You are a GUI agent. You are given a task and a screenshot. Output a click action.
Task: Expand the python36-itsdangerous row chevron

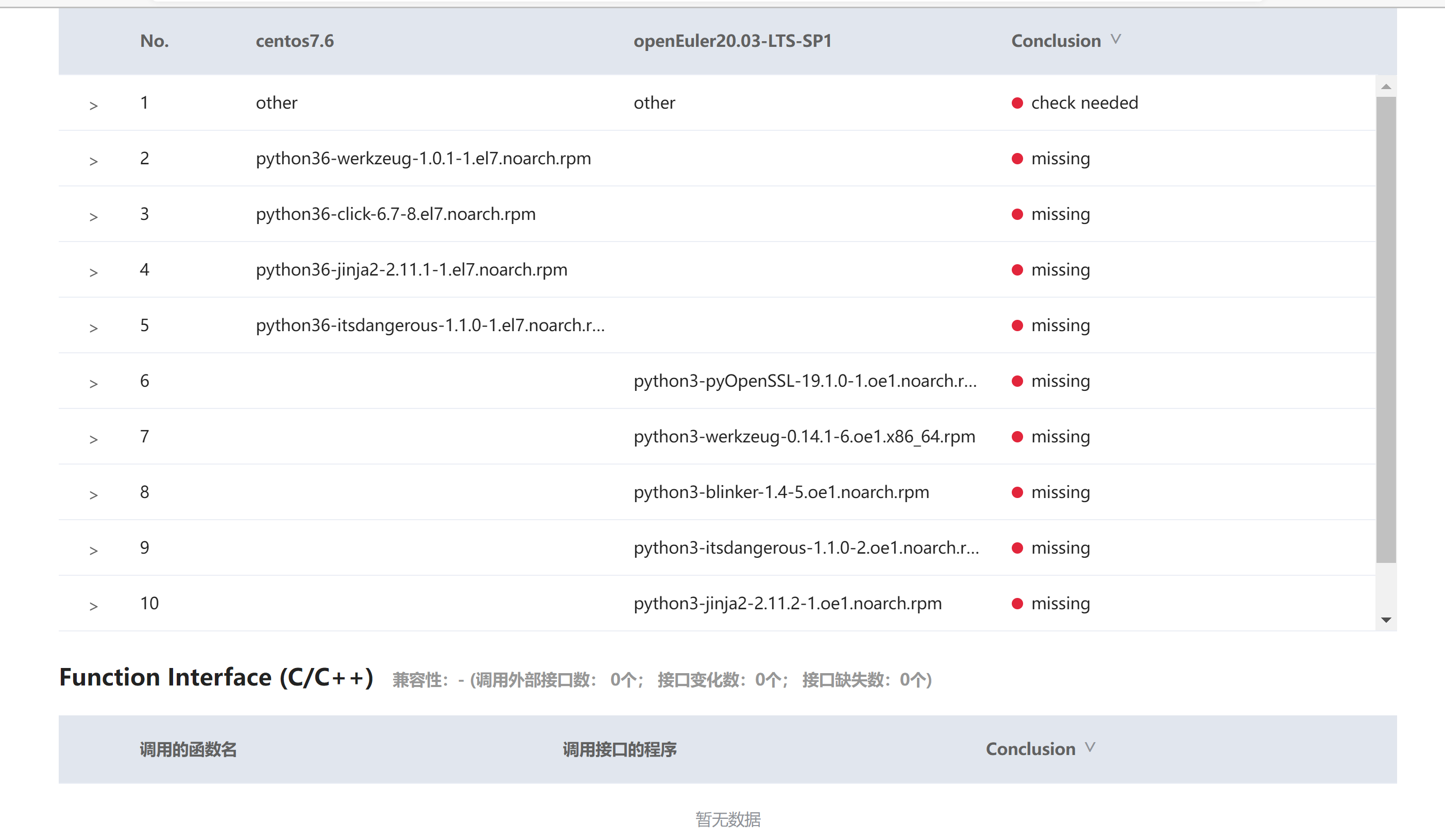tap(93, 328)
